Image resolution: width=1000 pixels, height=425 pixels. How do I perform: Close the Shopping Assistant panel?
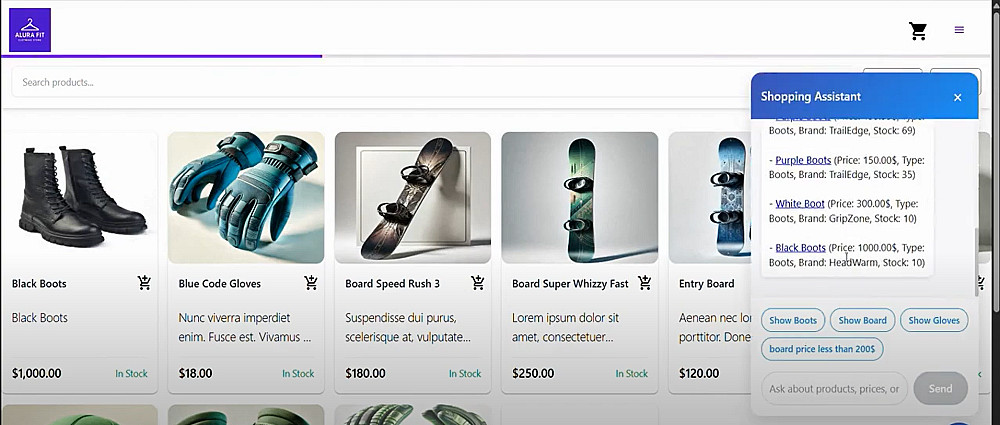pos(957,97)
